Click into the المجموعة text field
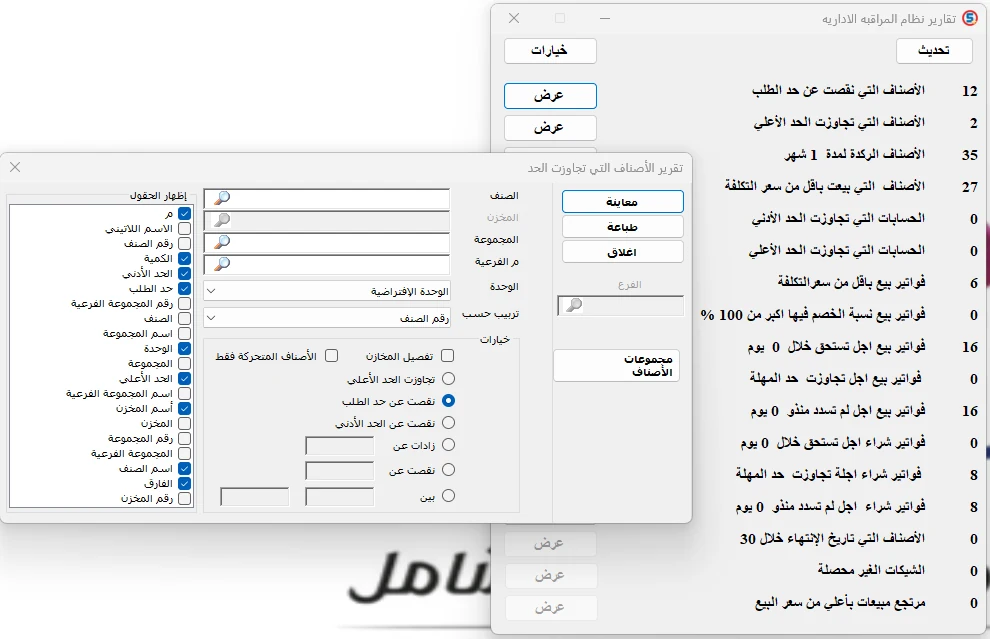This screenshot has width=990, height=639. coord(327,242)
